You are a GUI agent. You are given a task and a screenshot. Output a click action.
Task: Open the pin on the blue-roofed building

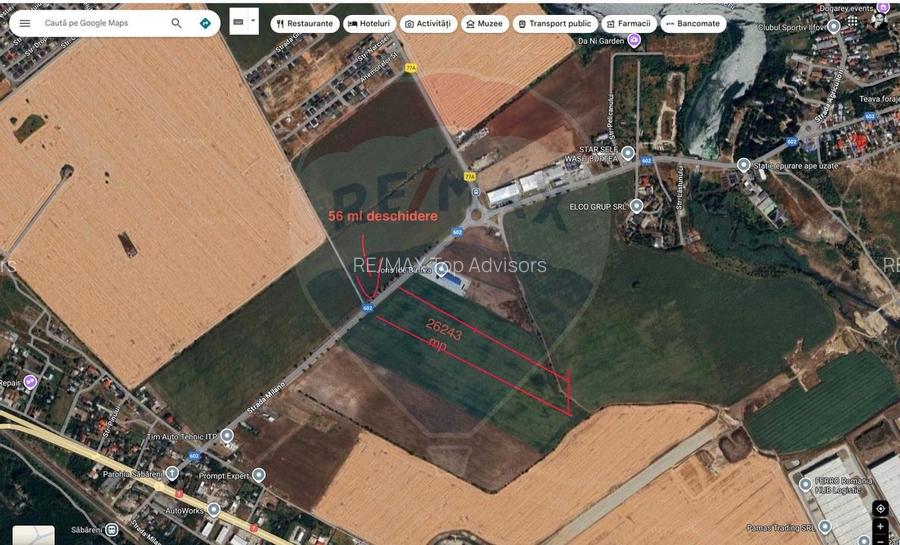441,268
